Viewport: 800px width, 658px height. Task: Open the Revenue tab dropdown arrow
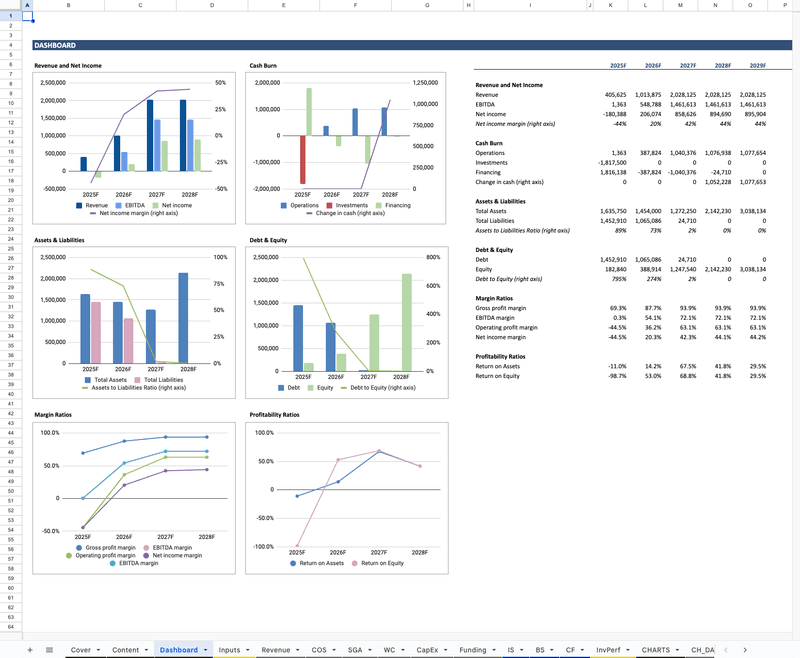pyautogui.click(x=297, y=650)
